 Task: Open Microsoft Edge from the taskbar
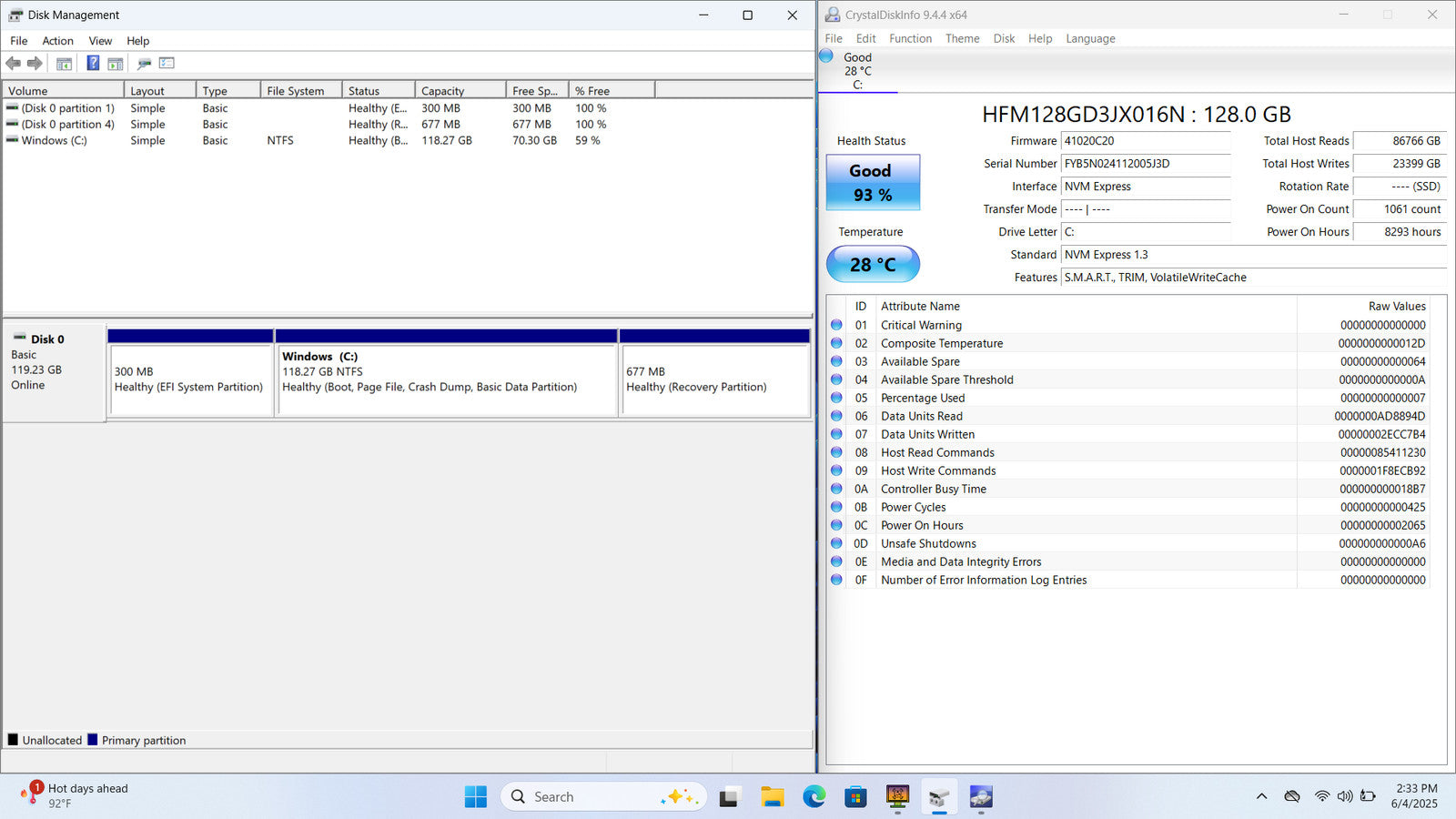click(x=814, y=797)
